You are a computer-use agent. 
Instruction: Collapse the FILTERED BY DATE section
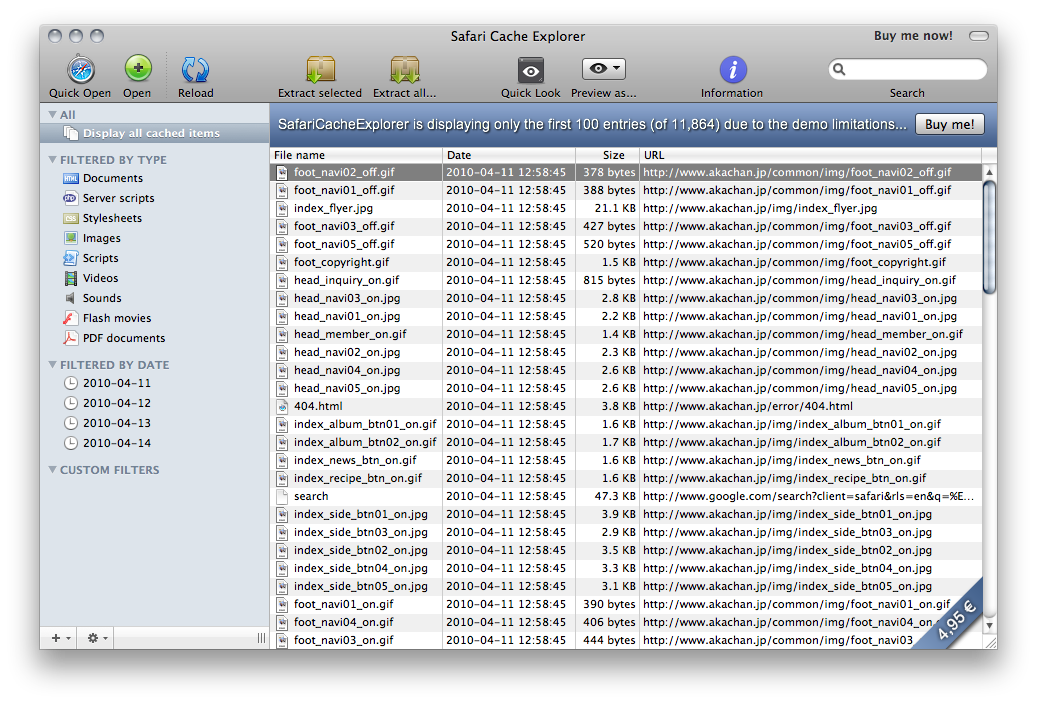[x=52, y=365]
